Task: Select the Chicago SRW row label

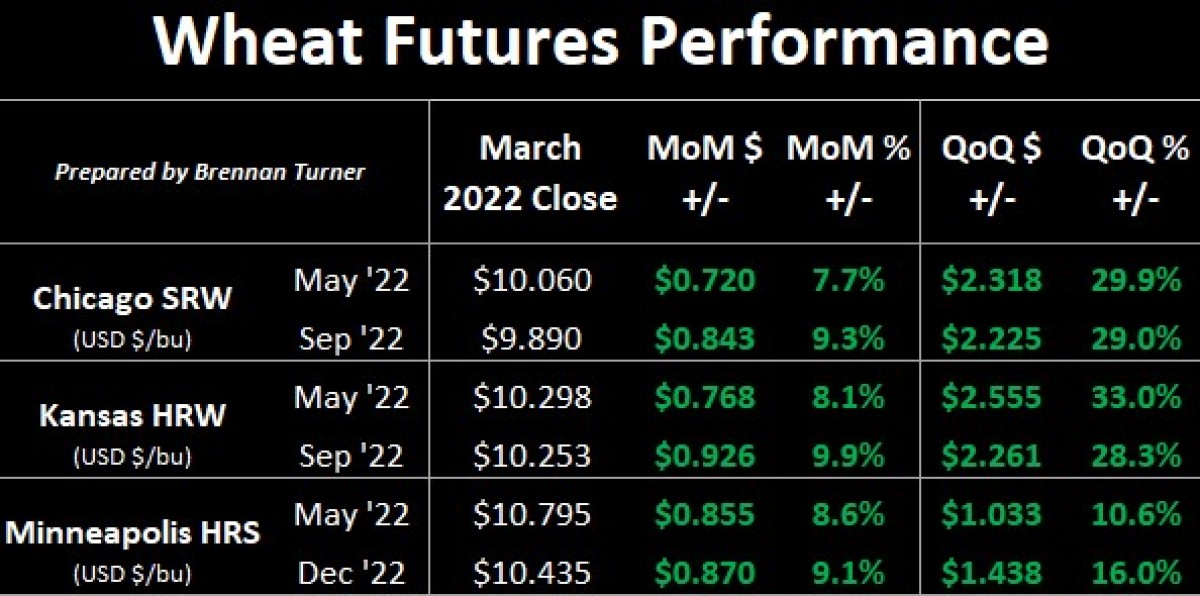Action: click(x=134, y=298)
